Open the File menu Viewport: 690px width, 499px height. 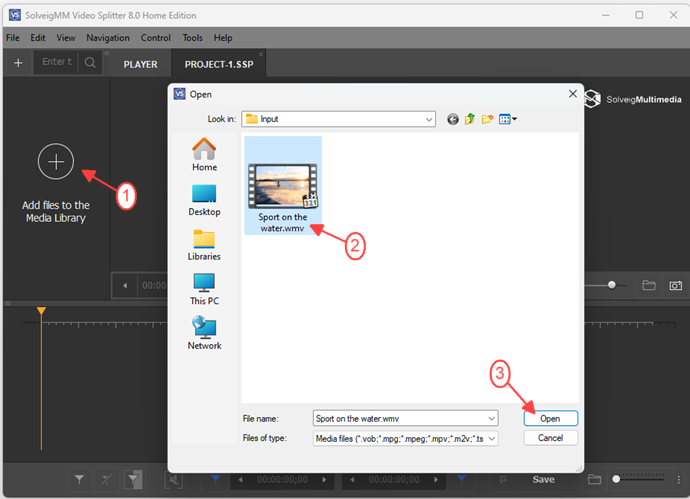(13, 38)
